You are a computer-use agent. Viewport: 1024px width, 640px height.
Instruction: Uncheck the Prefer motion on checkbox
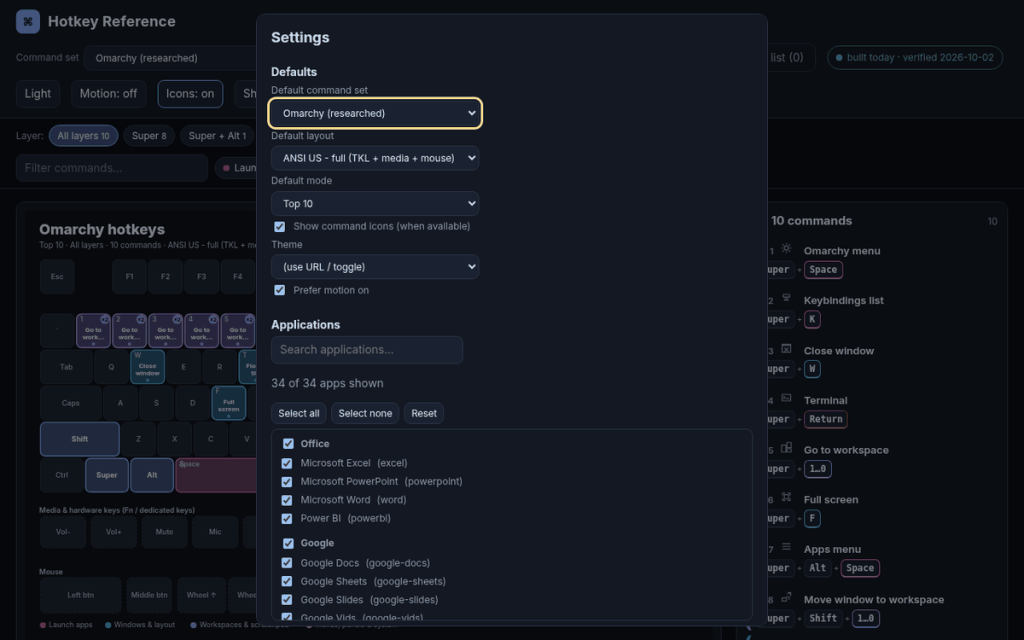(280, 290)
